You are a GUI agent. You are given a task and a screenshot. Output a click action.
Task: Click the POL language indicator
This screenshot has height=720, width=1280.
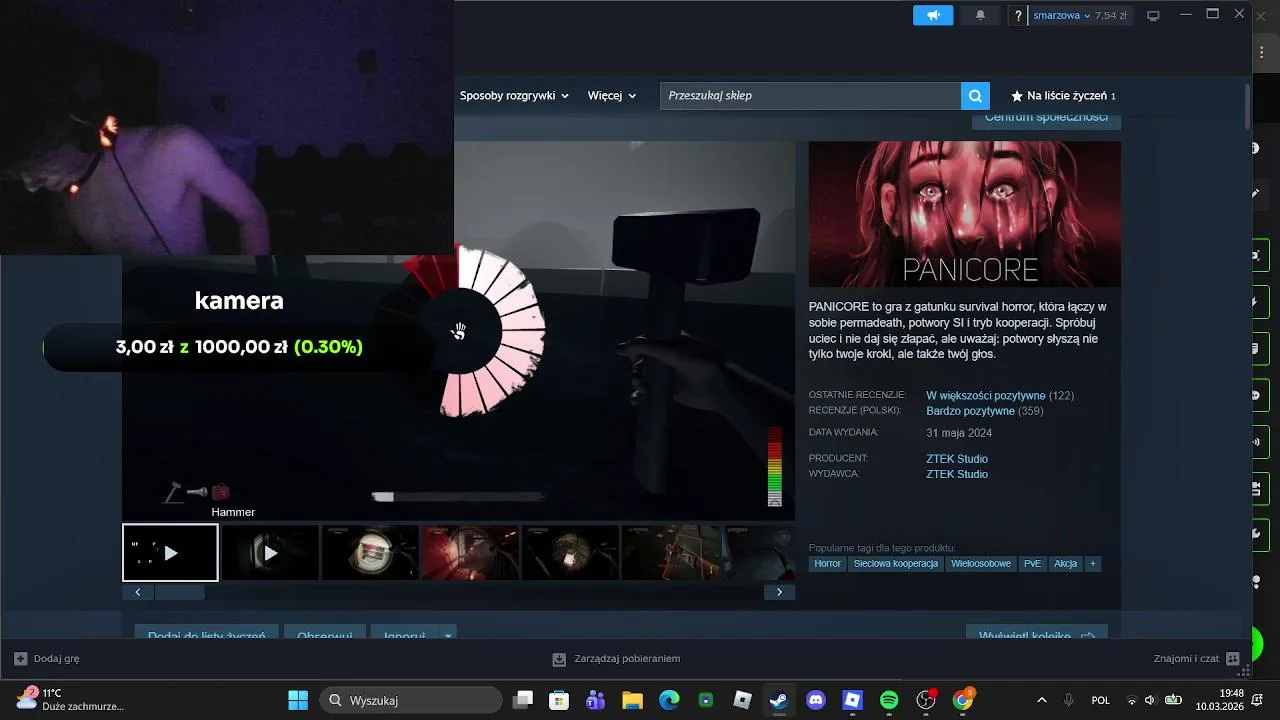(x=1100, y=700)
